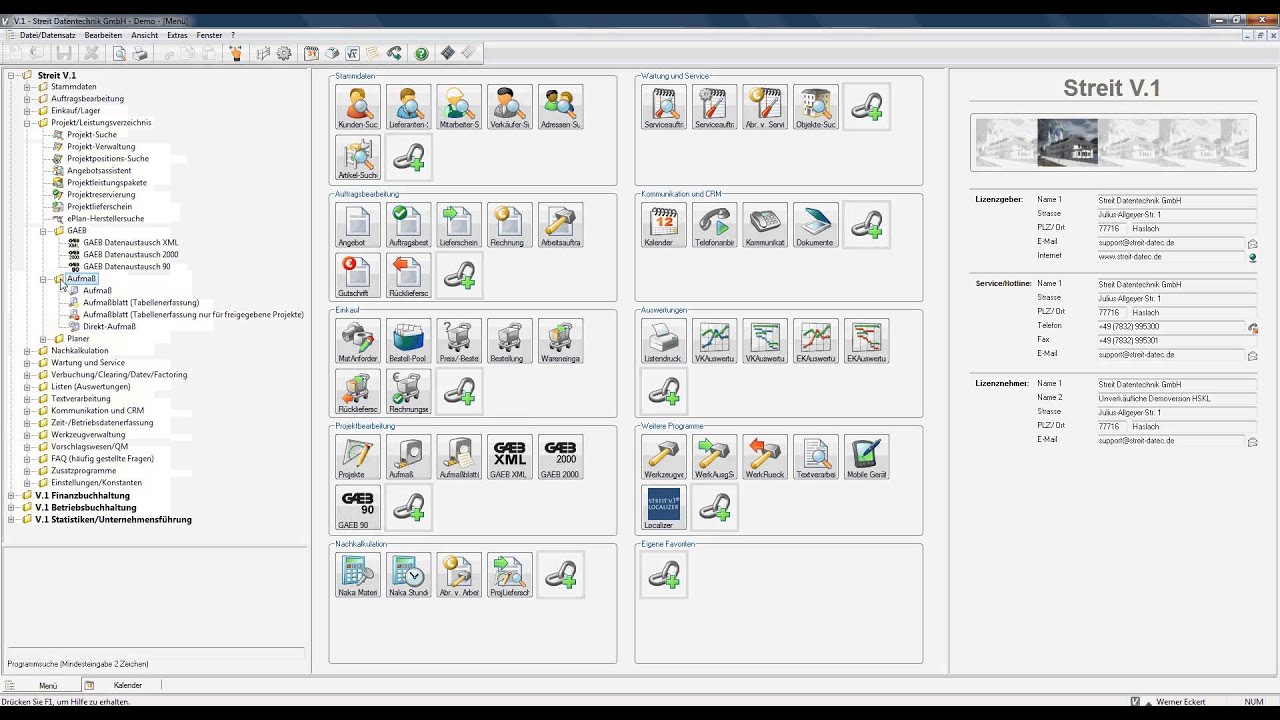Open the Angebot tile
1280x720 pixels.
click(358, 225)
